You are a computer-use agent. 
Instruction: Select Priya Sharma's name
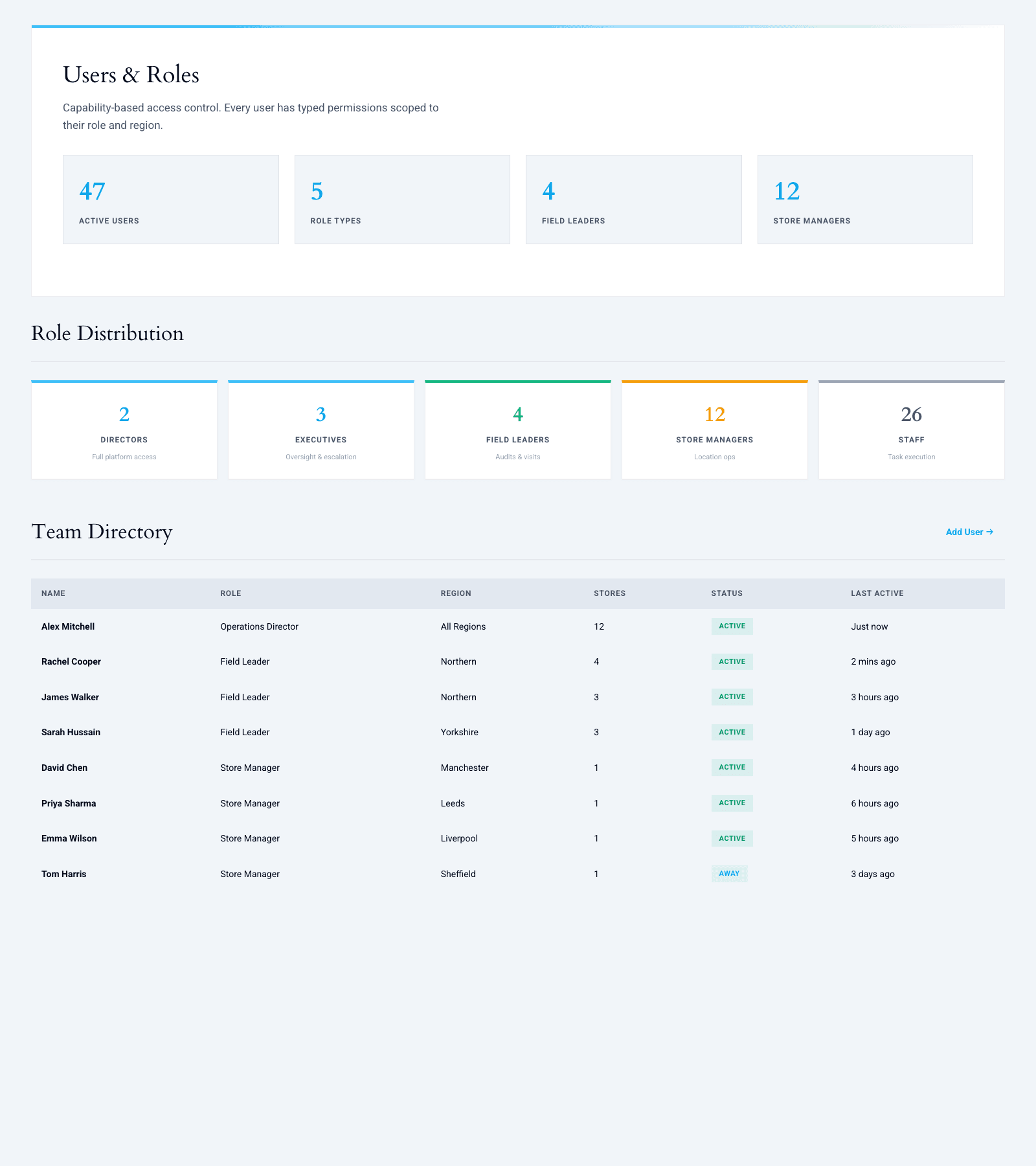coord(69,803)
